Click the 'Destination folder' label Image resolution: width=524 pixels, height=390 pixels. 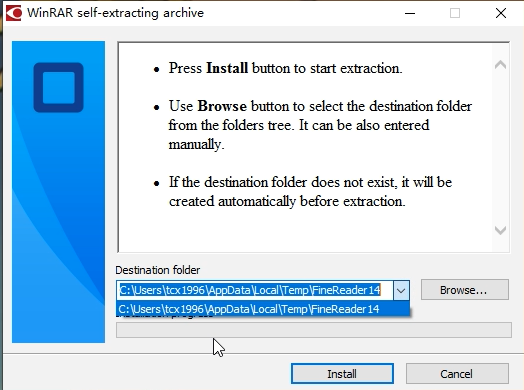click(158, 270)
